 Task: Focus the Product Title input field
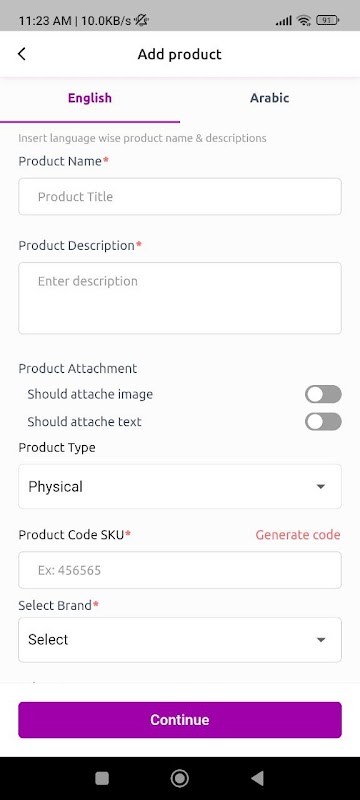pyautogui.click(x=180, y=196)
